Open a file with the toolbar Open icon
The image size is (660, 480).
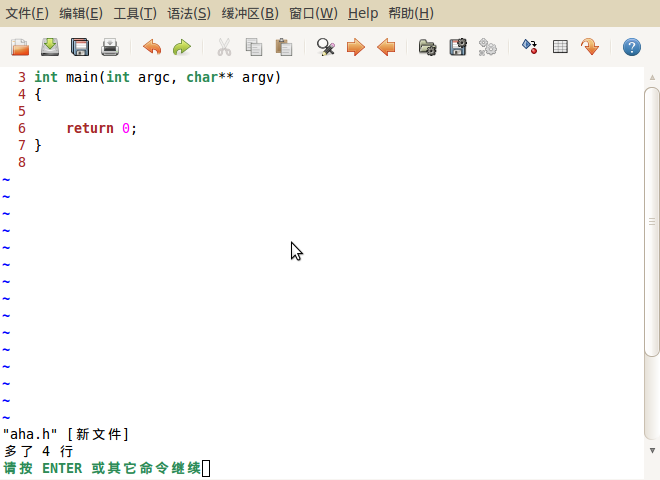pyautogui.click(x=20, y=47)
